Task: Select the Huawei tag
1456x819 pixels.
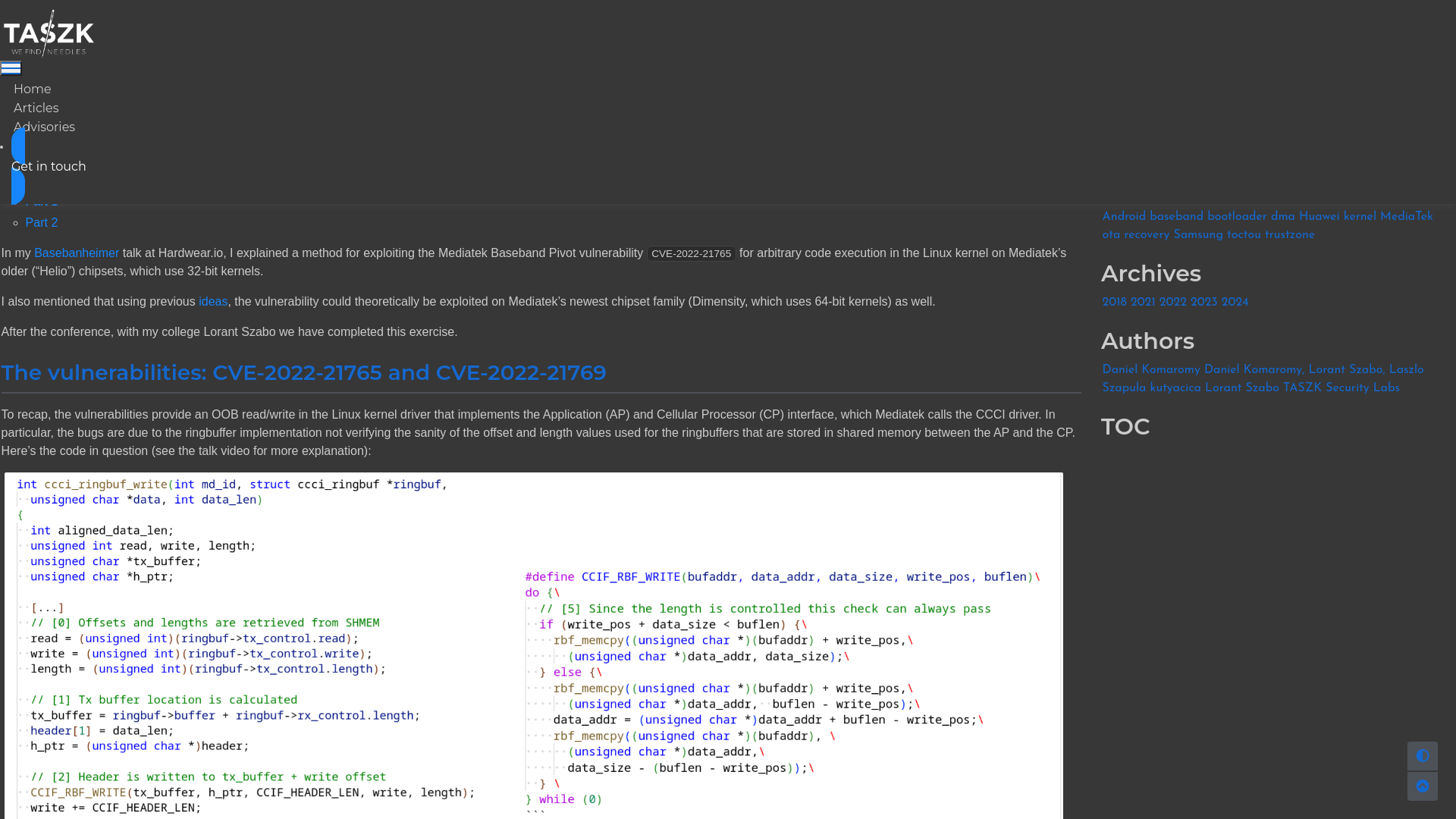Action: pyautogui.click(x=1319, y=217)
